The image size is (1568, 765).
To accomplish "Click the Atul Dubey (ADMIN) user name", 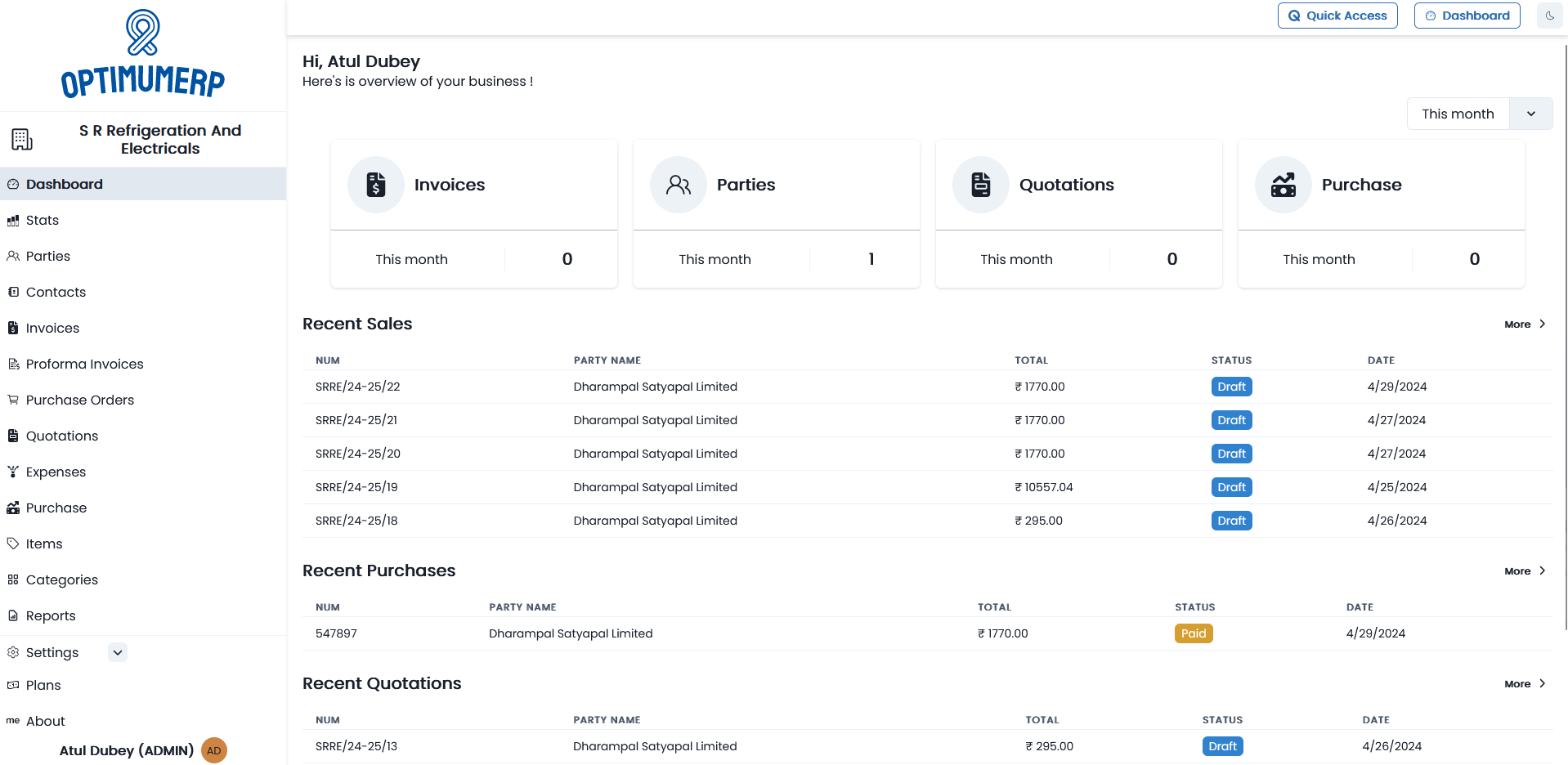I will tap(127, 750).
